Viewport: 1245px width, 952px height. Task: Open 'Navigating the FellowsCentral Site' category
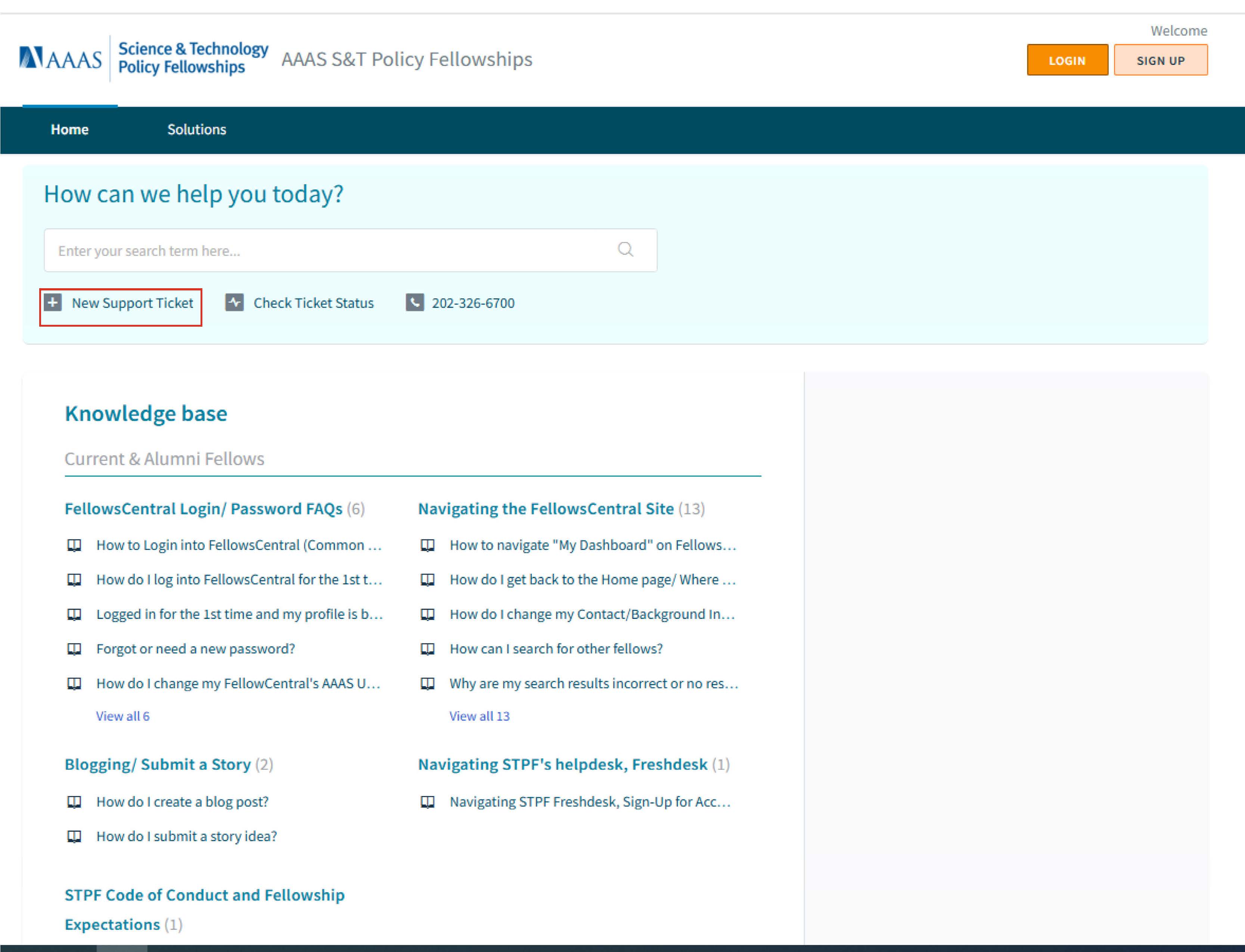[546, 509]
